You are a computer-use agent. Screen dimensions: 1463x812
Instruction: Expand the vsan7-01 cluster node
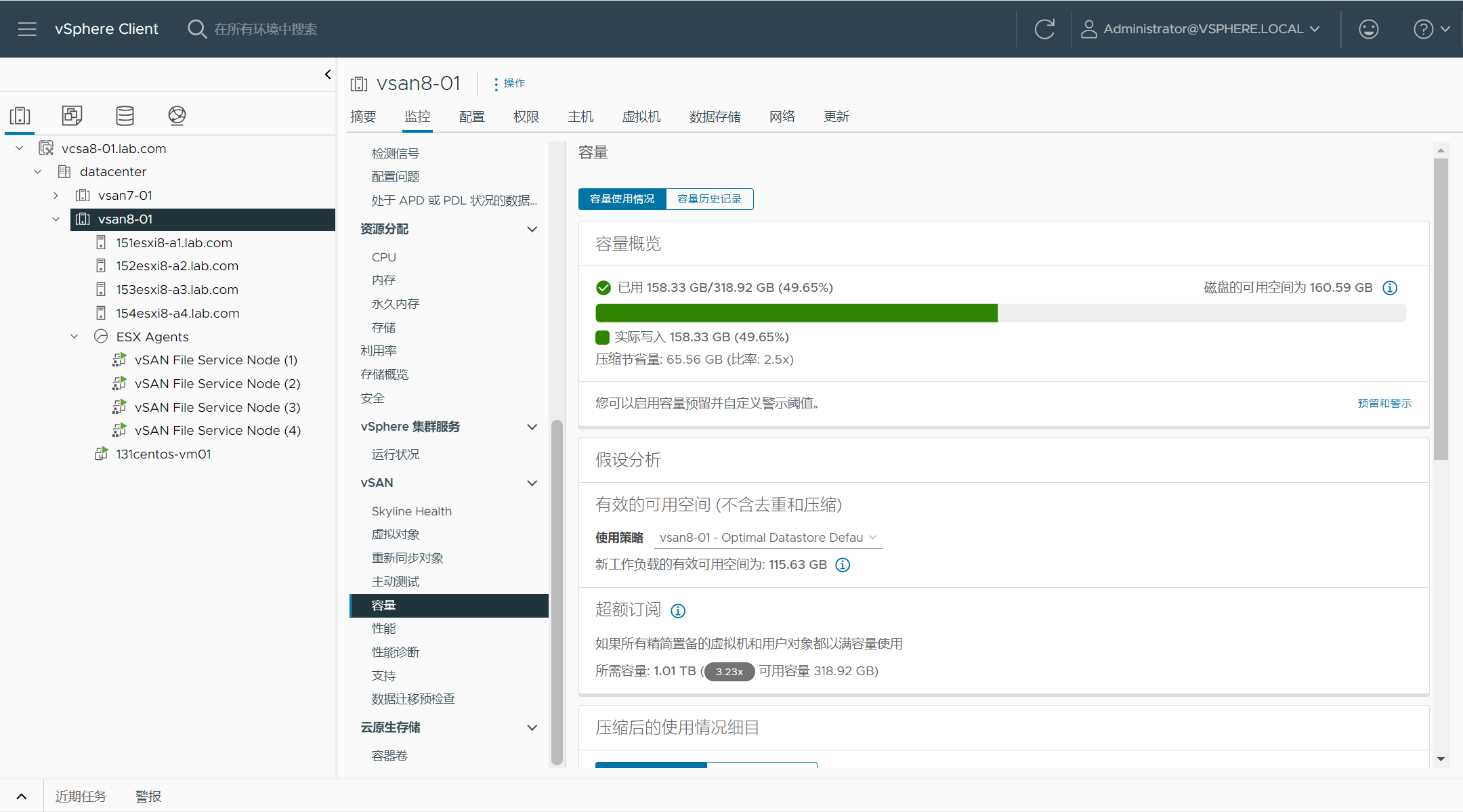[x=56, y=196]
